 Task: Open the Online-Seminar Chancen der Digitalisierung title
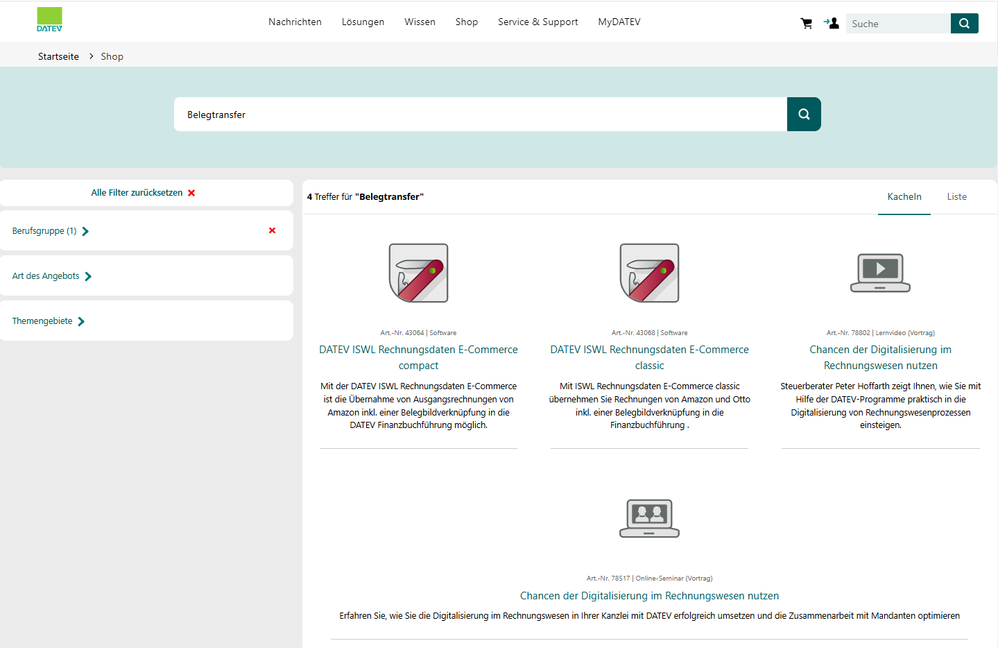pyautogui.click(x=649, y=596)
